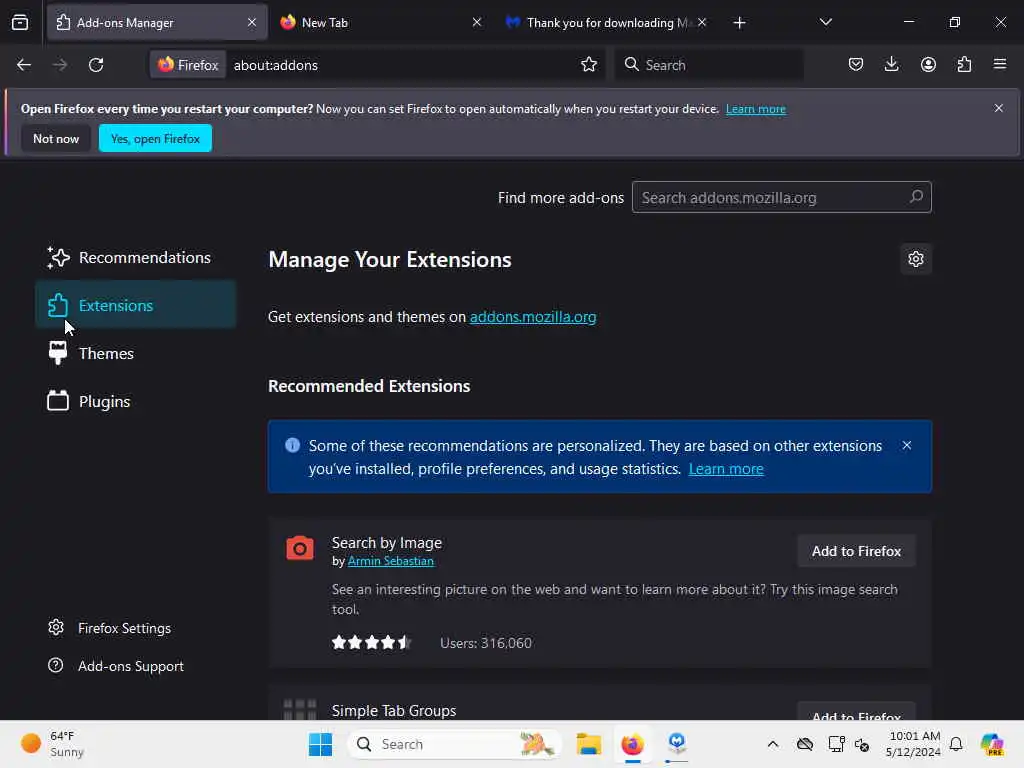The width and height of the screenshot is (1024, 768).
Task: Open weather widget showing 64°F Sunny
Action: (x=52, y=744)
